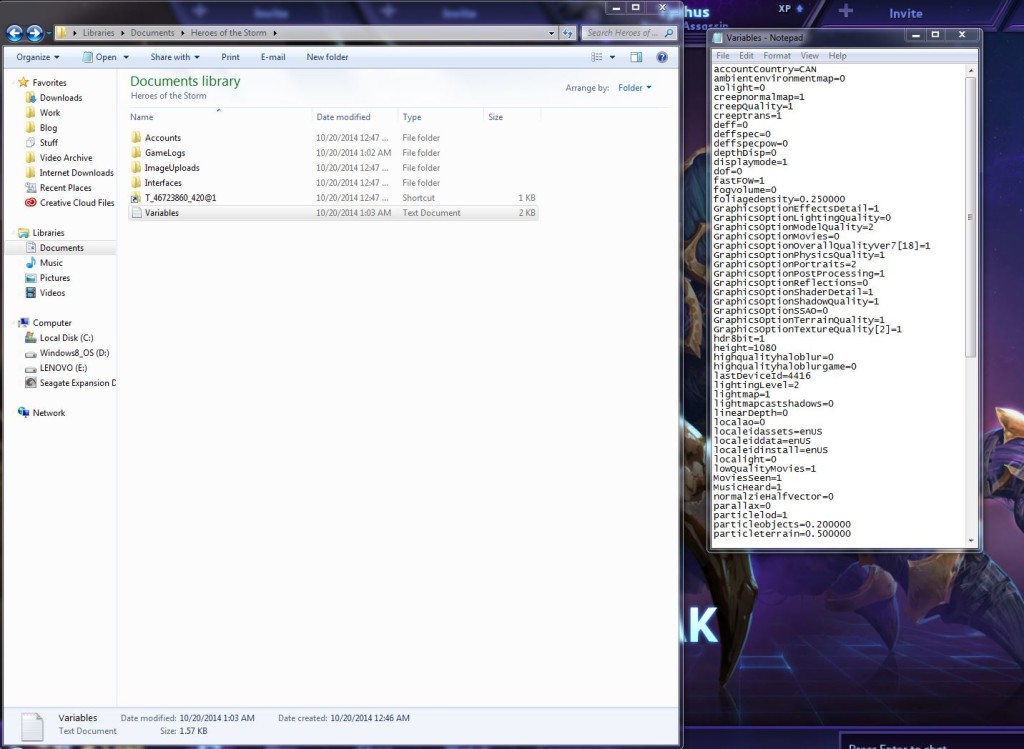The width and height of the screenshot is (1024, 749).
Task: Expand the arrow after Libraries breadcrumb
Action: click(x=122, y=33)
